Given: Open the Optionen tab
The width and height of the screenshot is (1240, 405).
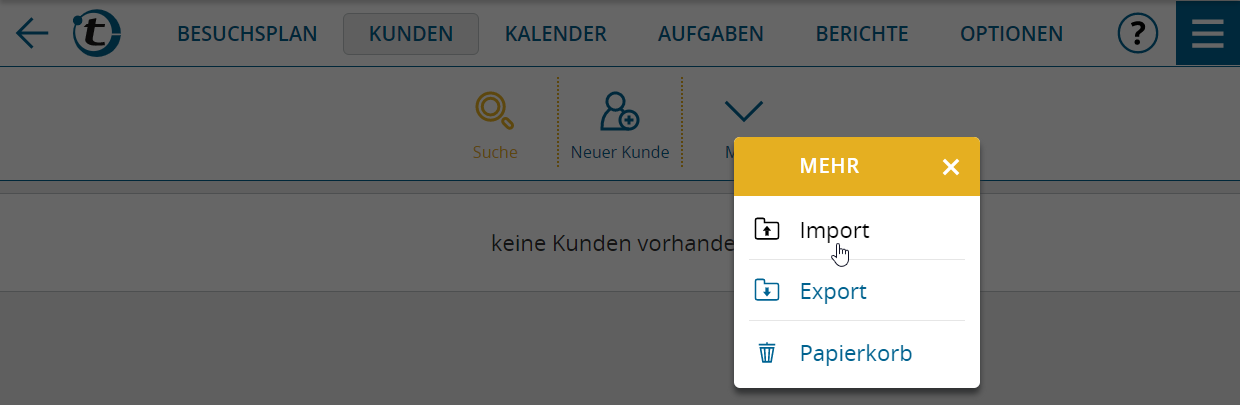Looking at the screenshot, I should coord(1011,34).
